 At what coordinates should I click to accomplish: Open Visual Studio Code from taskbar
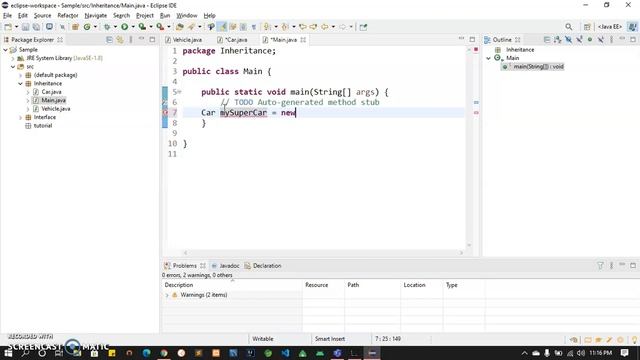click(285, 353)
